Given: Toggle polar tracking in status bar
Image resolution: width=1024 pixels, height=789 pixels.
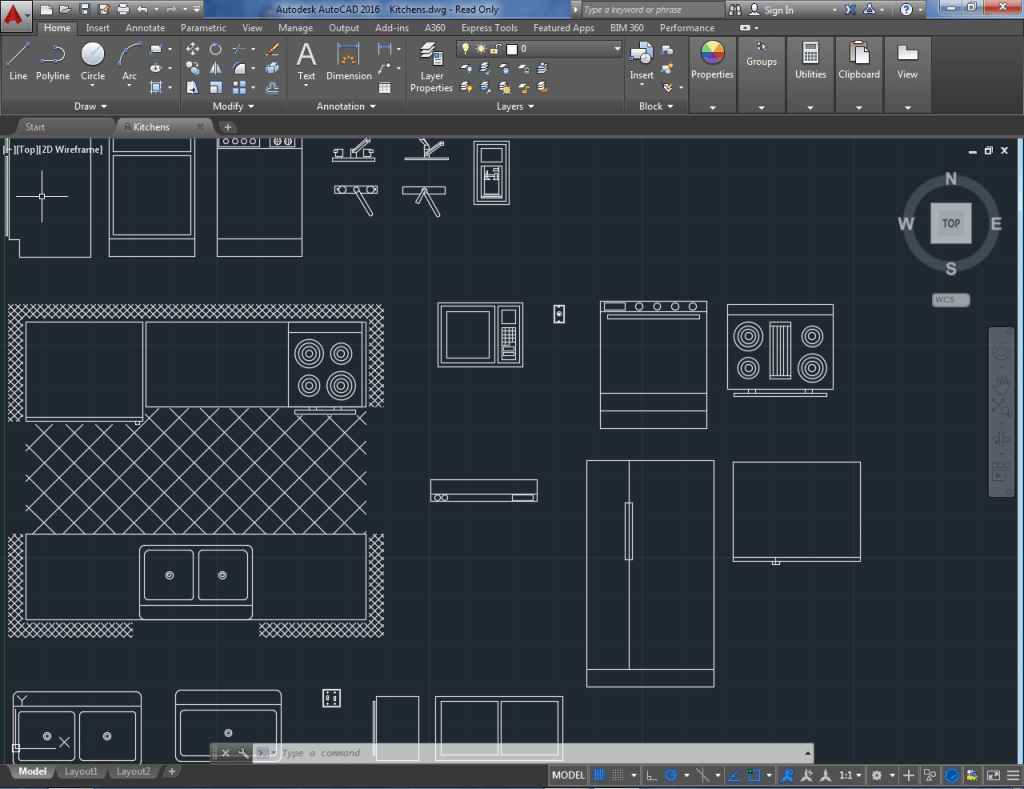Looking at the screenshot, I should tap(672, 775).
